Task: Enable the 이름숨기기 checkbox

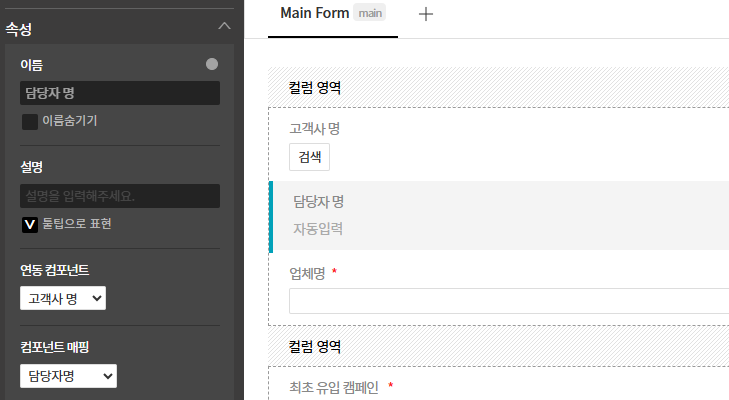Action: click(x=30, y=121)
